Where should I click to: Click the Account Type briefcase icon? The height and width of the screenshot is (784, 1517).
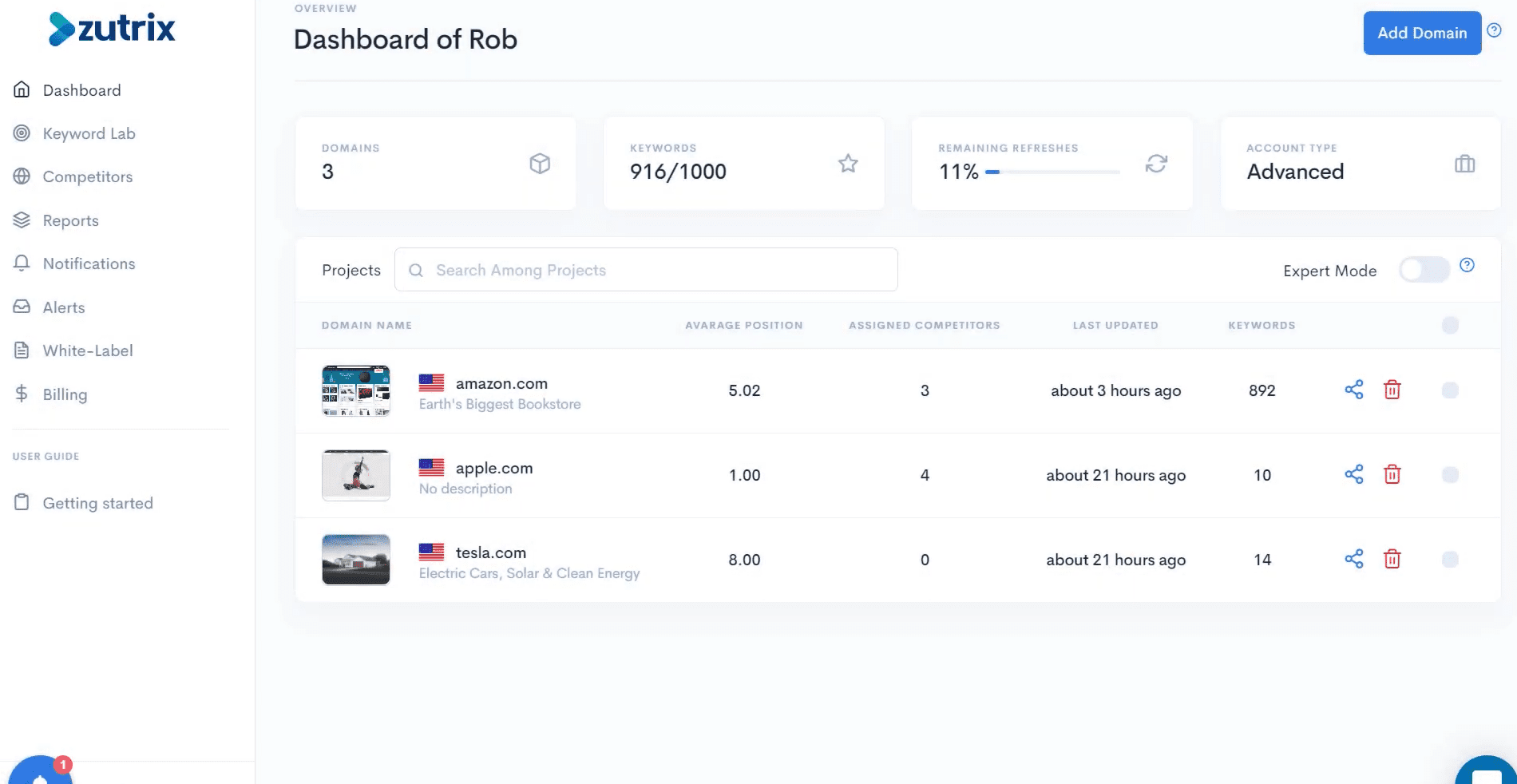(1464, 164)
